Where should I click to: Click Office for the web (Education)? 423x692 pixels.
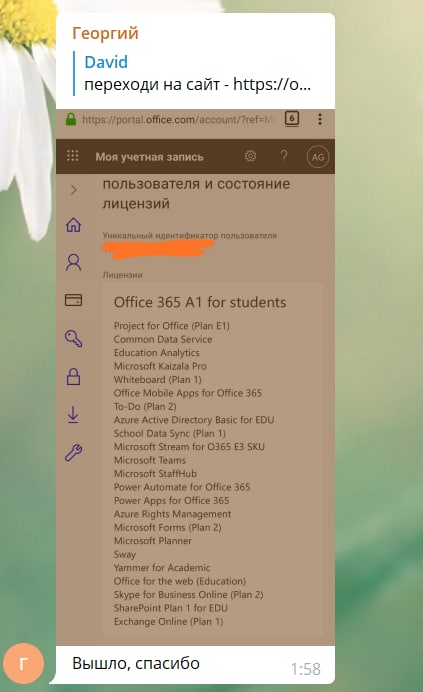[x=180, y=581]
